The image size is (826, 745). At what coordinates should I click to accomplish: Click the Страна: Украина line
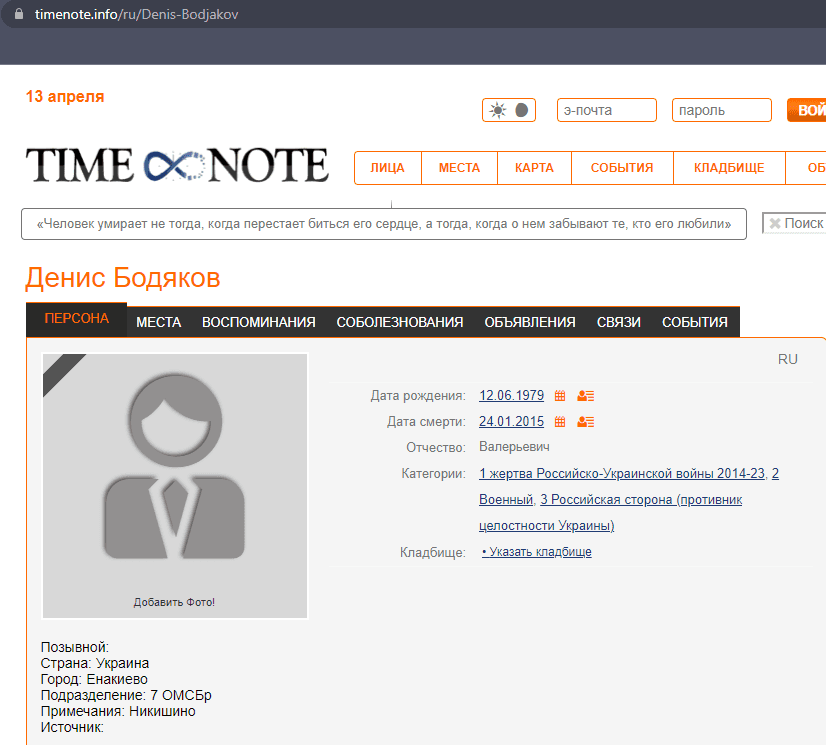click(95, 663)
